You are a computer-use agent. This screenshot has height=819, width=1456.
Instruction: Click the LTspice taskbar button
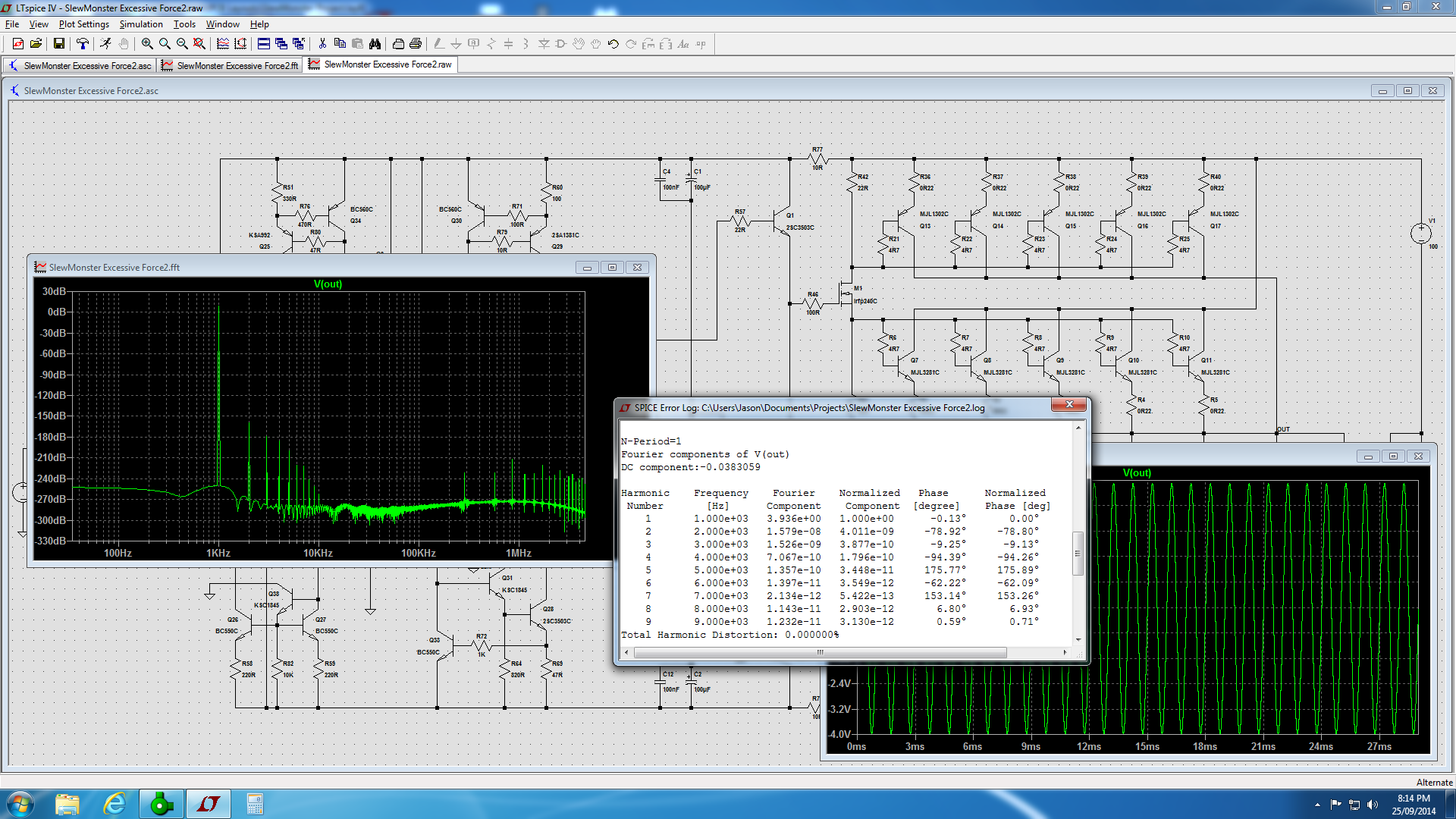[x=209, y=804]
